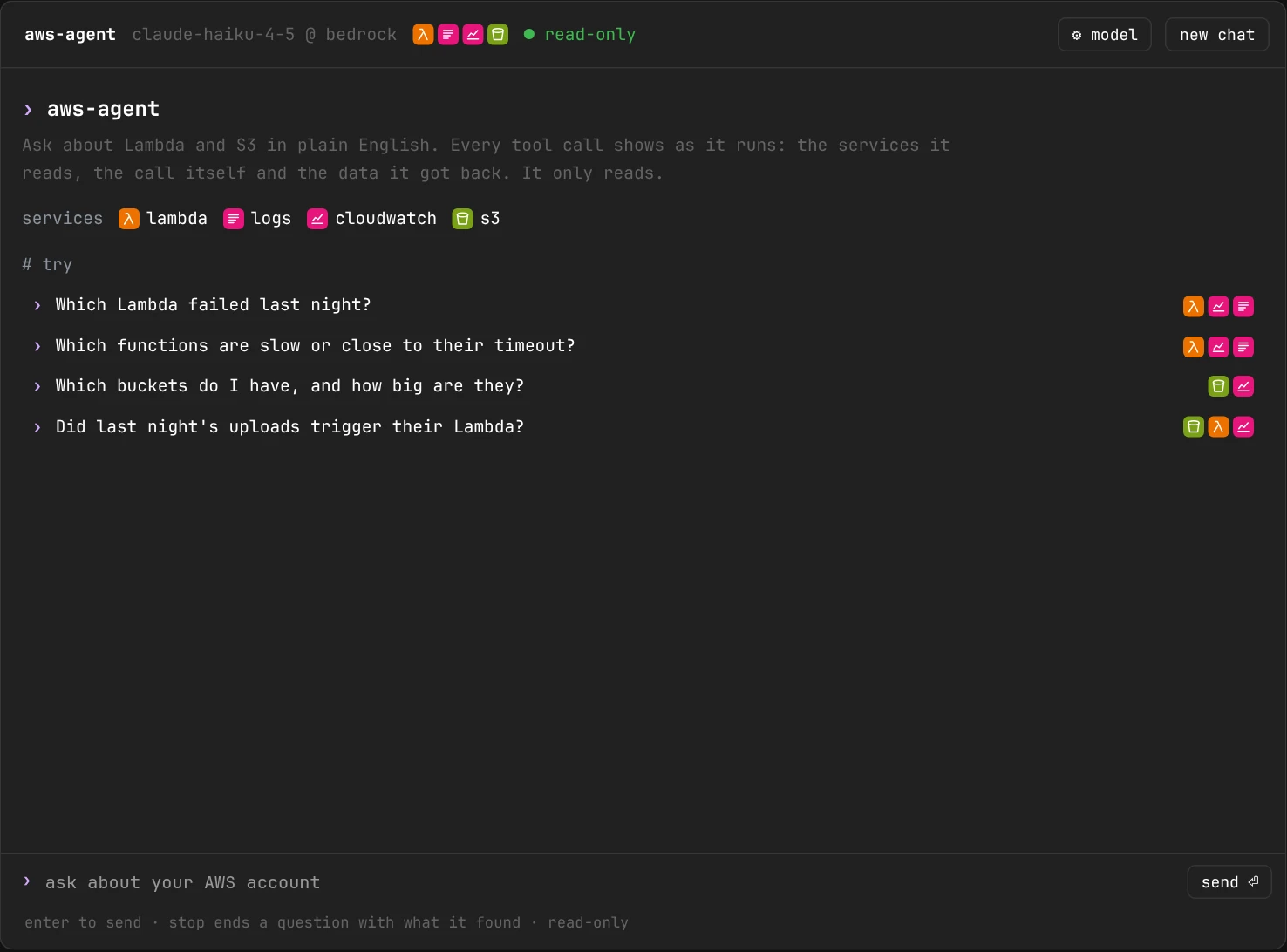The height and width of the screenshot is (952, 1287).
Task: Click Lambda icon on 'slow or close to timeout' row
Action: click(1194, 347)
